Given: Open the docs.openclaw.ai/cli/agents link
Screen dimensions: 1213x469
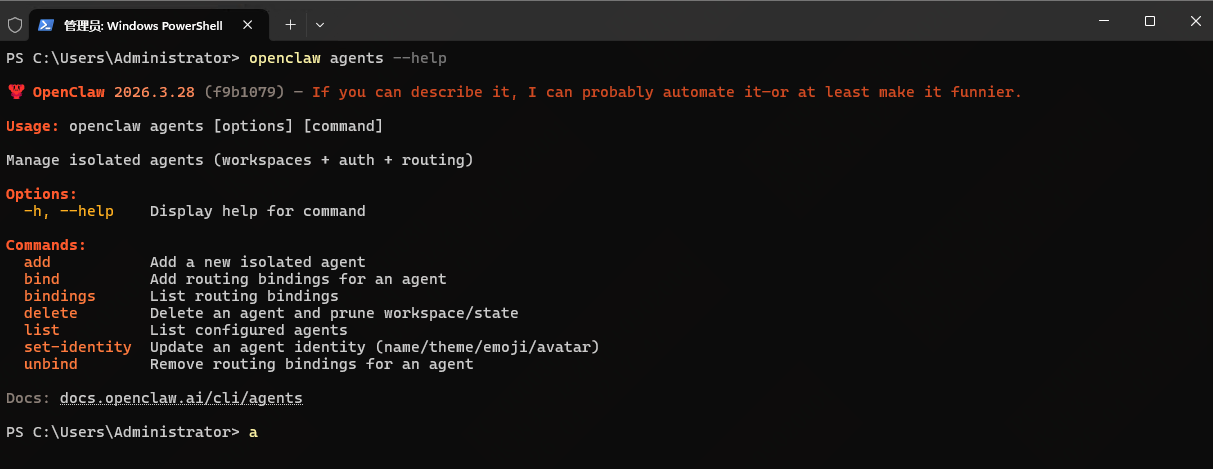Looking at the screenshot, I should pos(181,398).
